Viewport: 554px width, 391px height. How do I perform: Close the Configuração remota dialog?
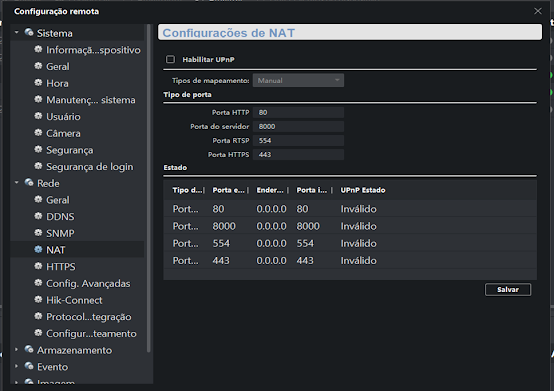pyautogui.click(x=538, y=11)
